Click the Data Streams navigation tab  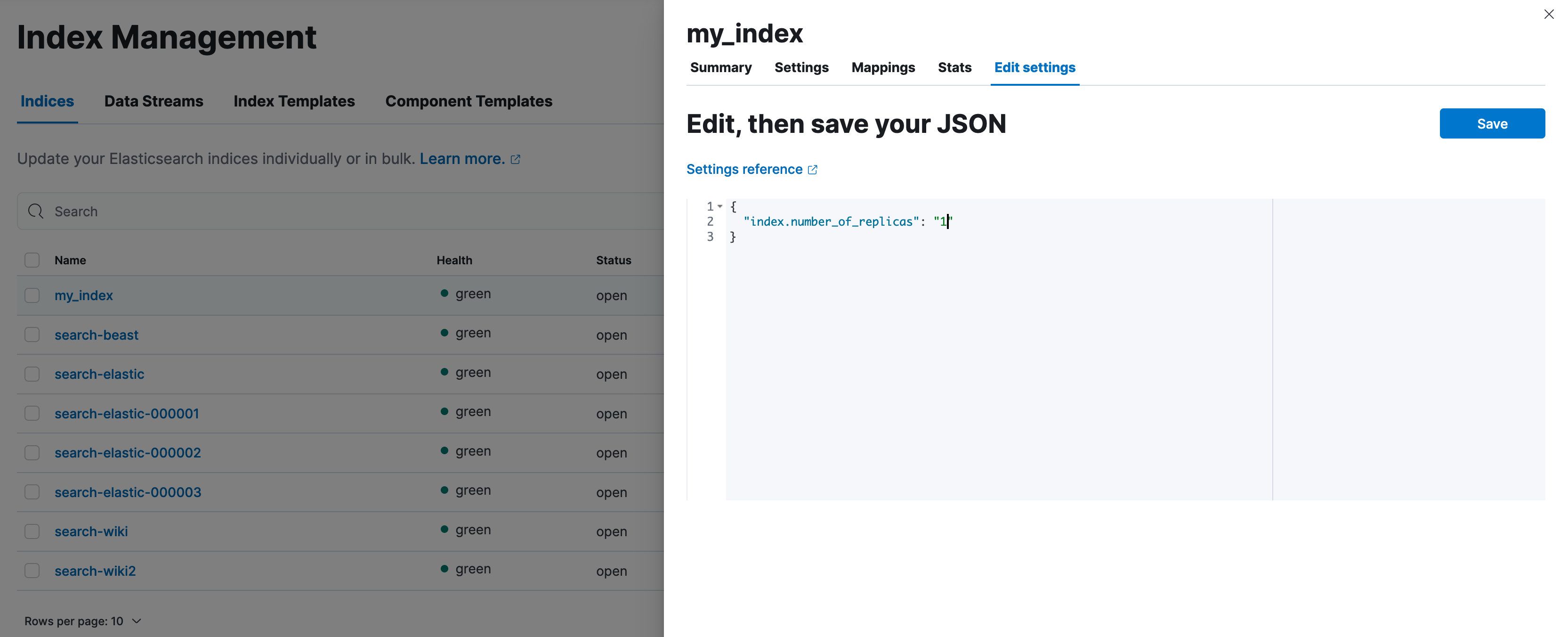click(x=154, y=100)
